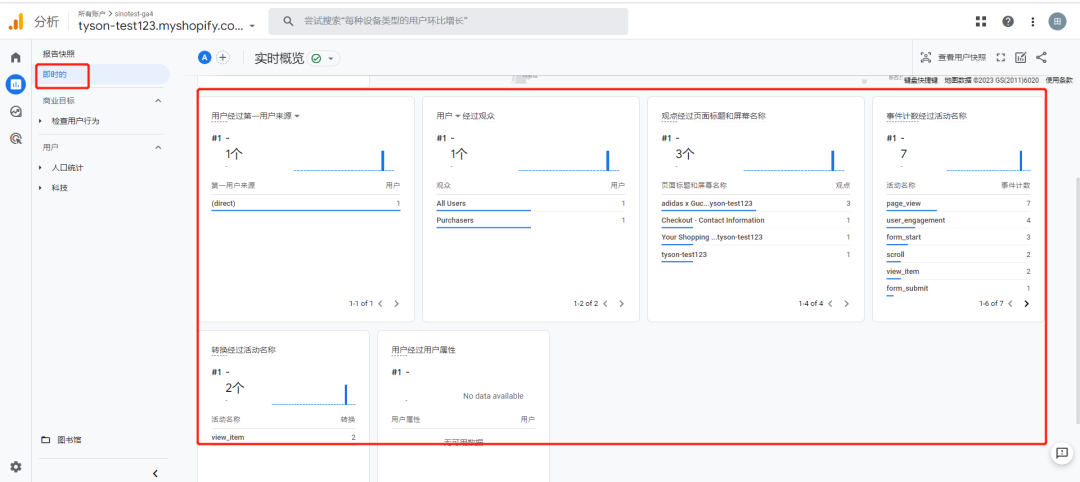Click the add comparison plus button
The image size is (1080, 482).
point(223,58)
